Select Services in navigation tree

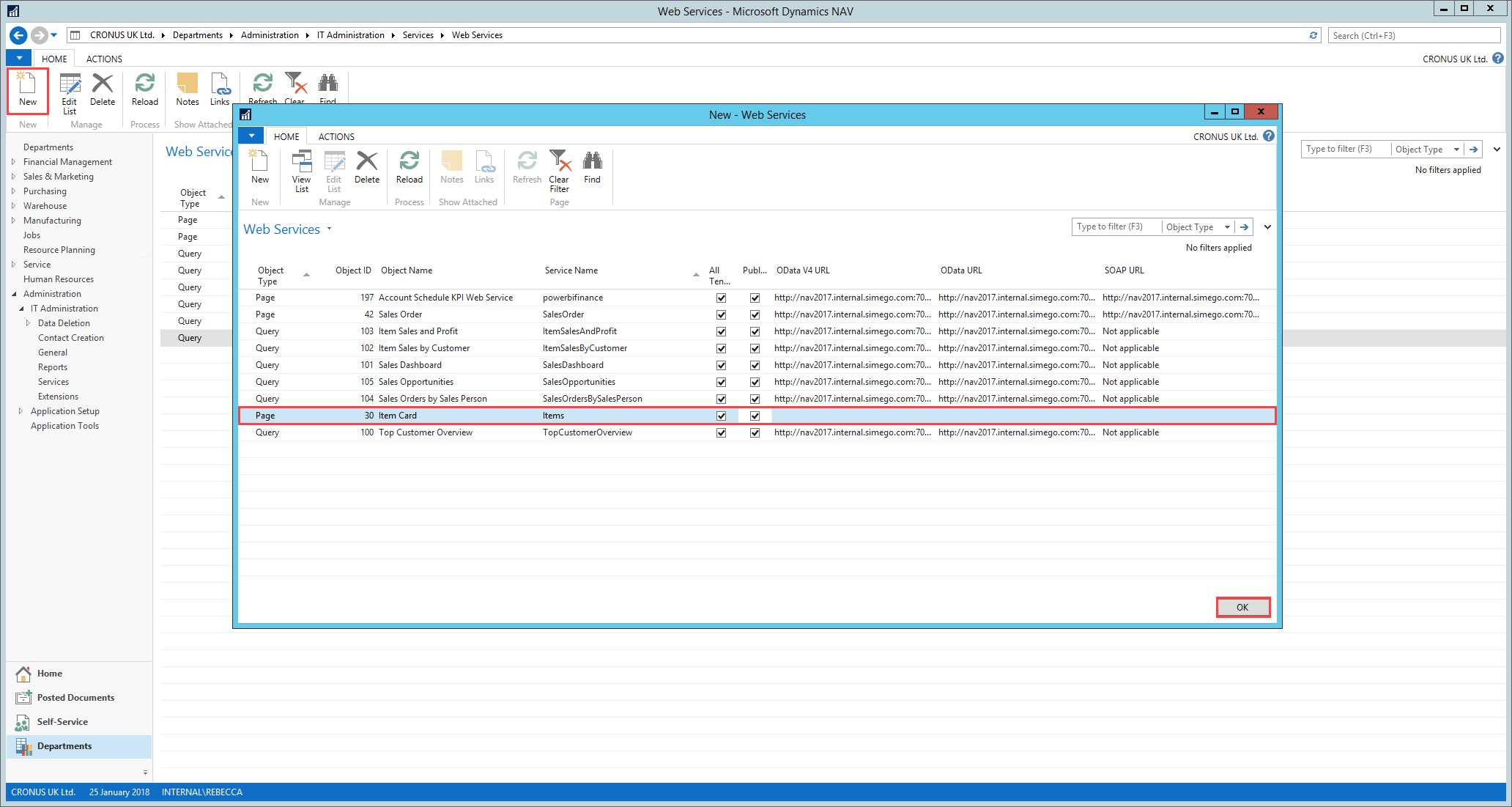53,382
